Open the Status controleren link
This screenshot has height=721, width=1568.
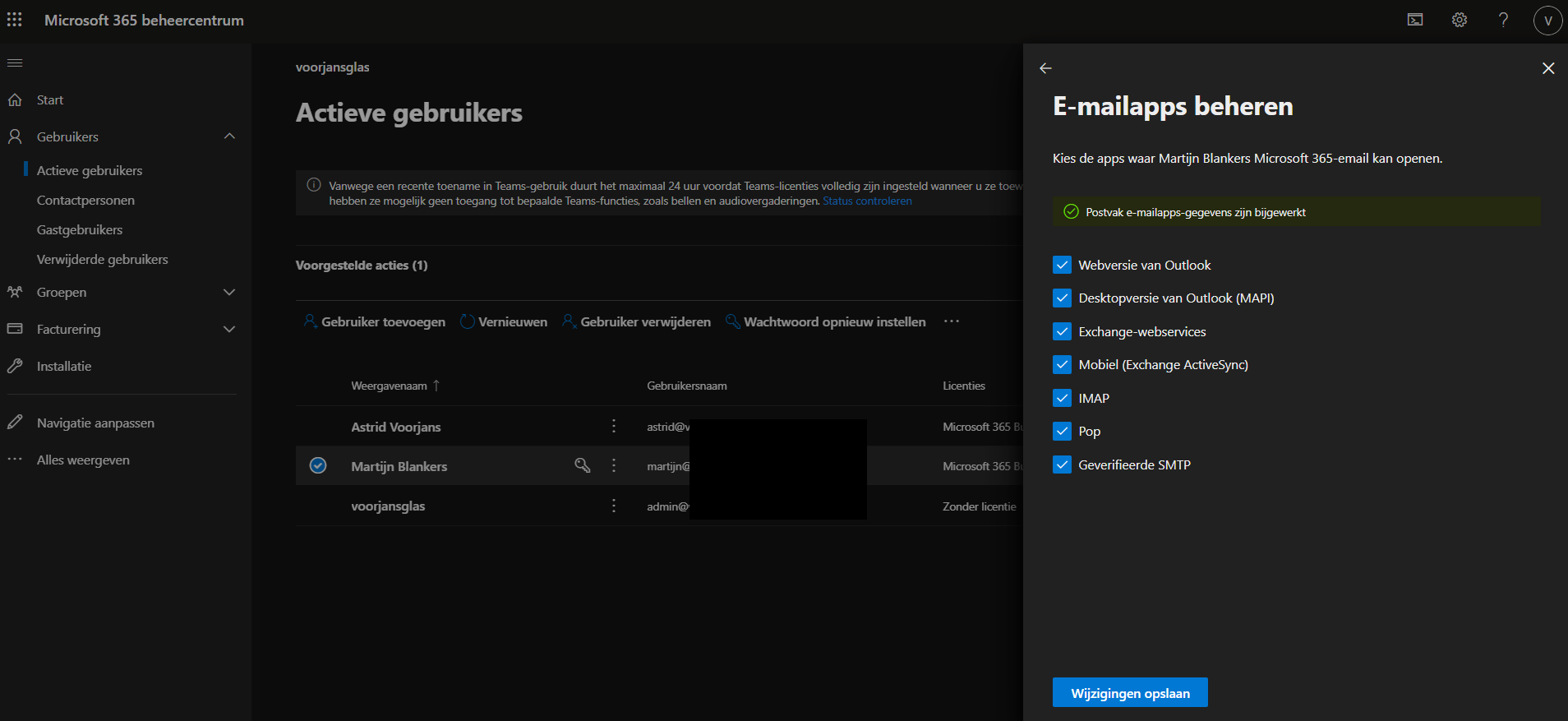point(867,201)
